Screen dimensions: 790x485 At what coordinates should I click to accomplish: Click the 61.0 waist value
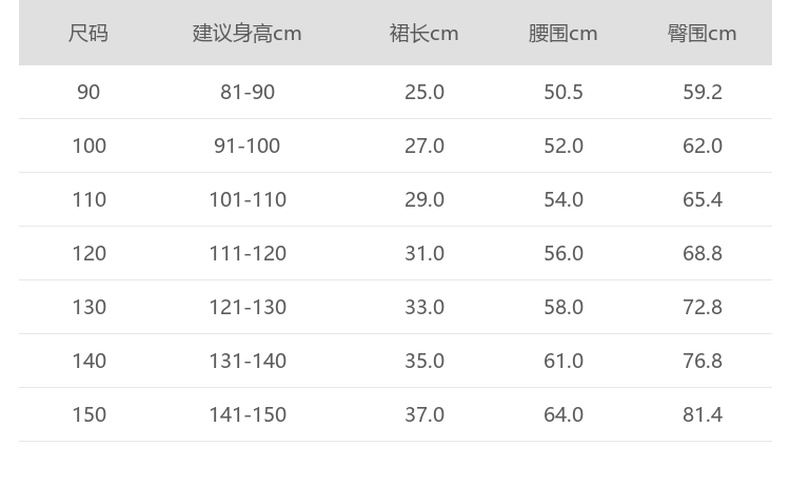563,360
